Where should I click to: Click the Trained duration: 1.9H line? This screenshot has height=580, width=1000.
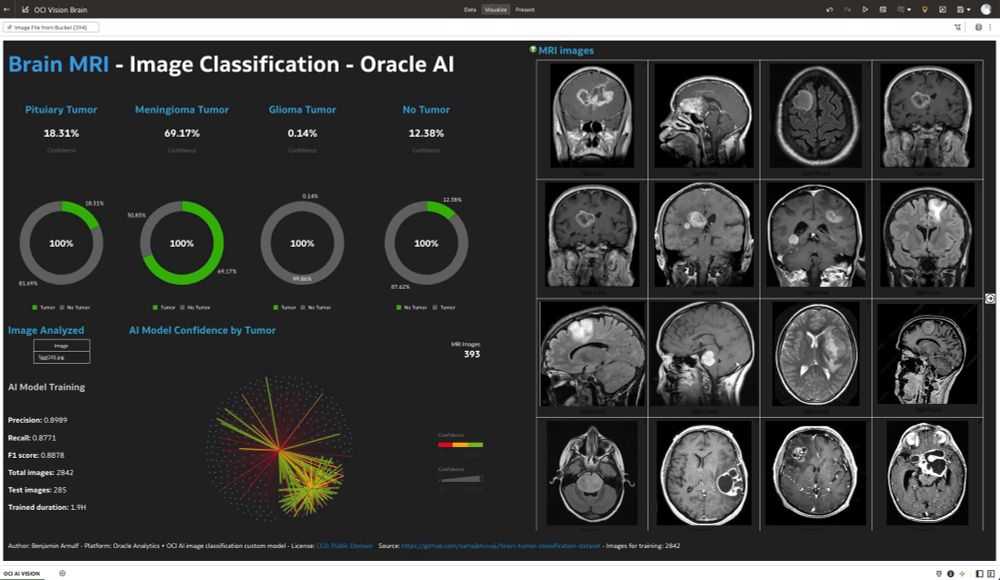pos(47,507)
